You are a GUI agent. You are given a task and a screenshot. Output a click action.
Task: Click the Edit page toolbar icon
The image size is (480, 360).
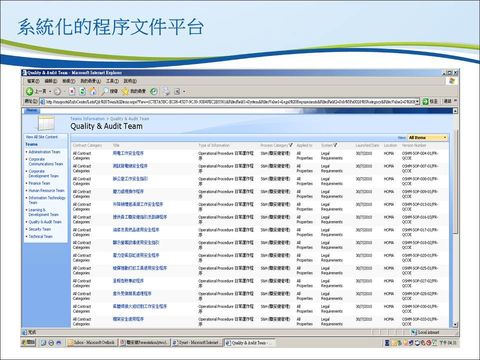(177, 91)
